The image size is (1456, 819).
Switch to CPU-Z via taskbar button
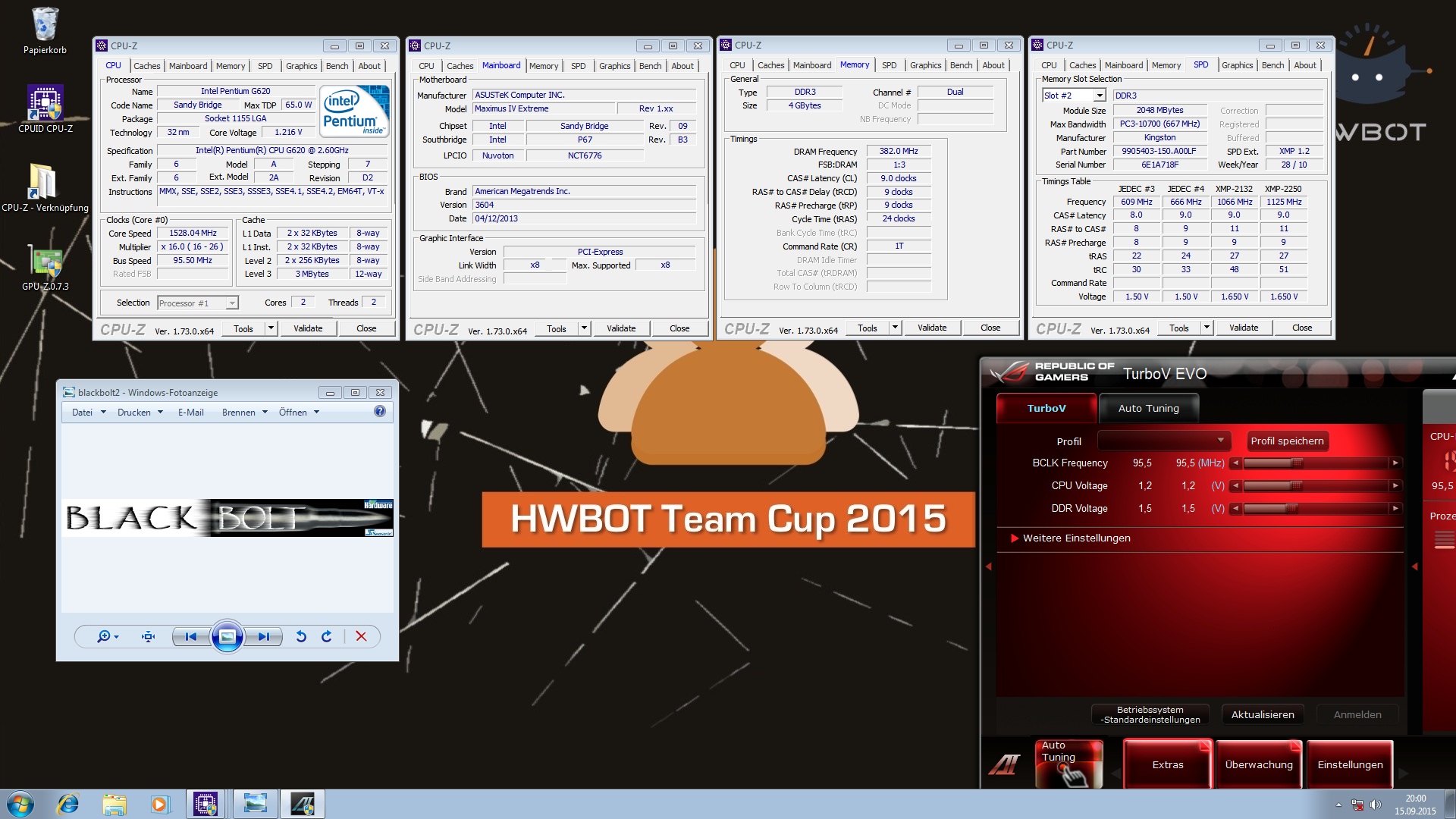coord(206,804)
